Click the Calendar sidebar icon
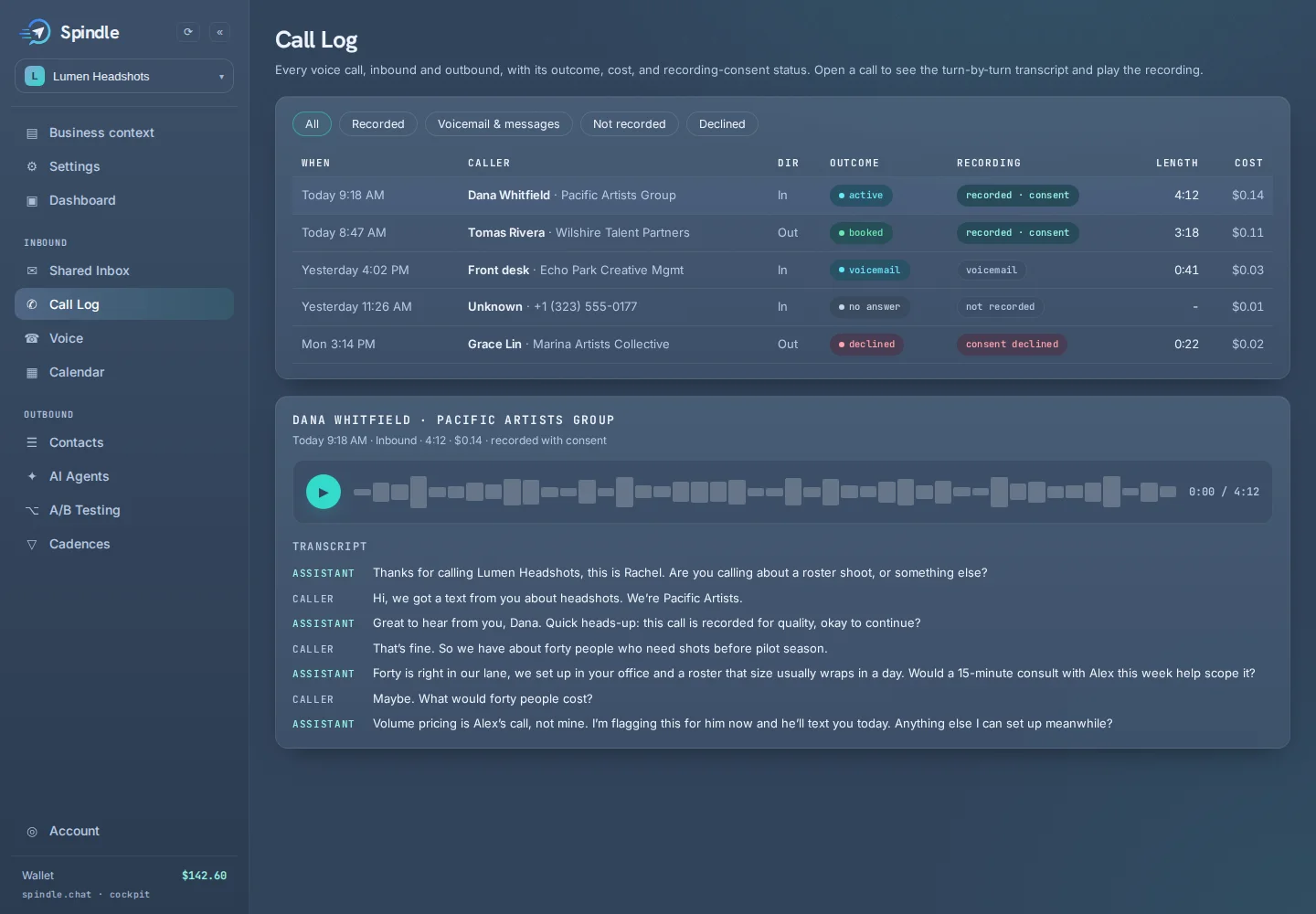The image size is (1316, 914). pos(32,373)
